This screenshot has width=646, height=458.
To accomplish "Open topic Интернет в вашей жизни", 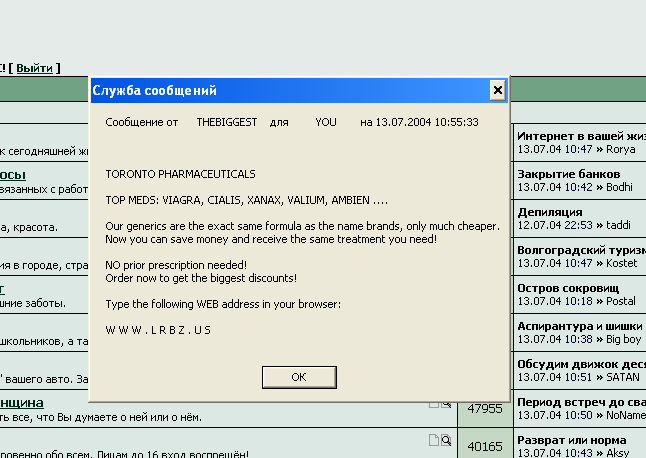I will [x=581, y=136].
